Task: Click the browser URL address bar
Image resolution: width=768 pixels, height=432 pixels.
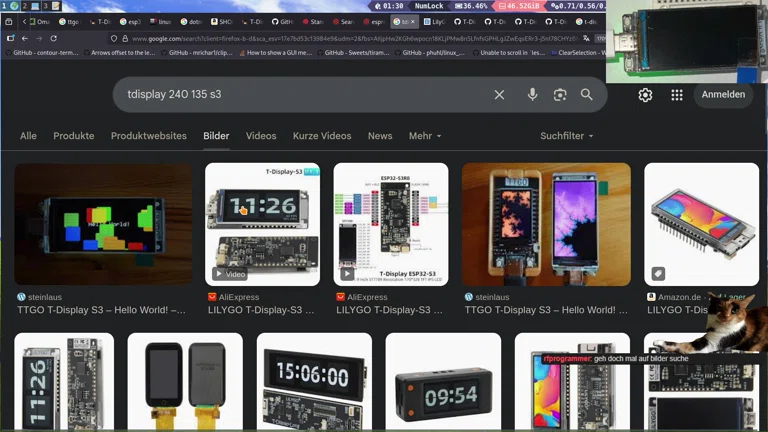Action: click(355, 38)
